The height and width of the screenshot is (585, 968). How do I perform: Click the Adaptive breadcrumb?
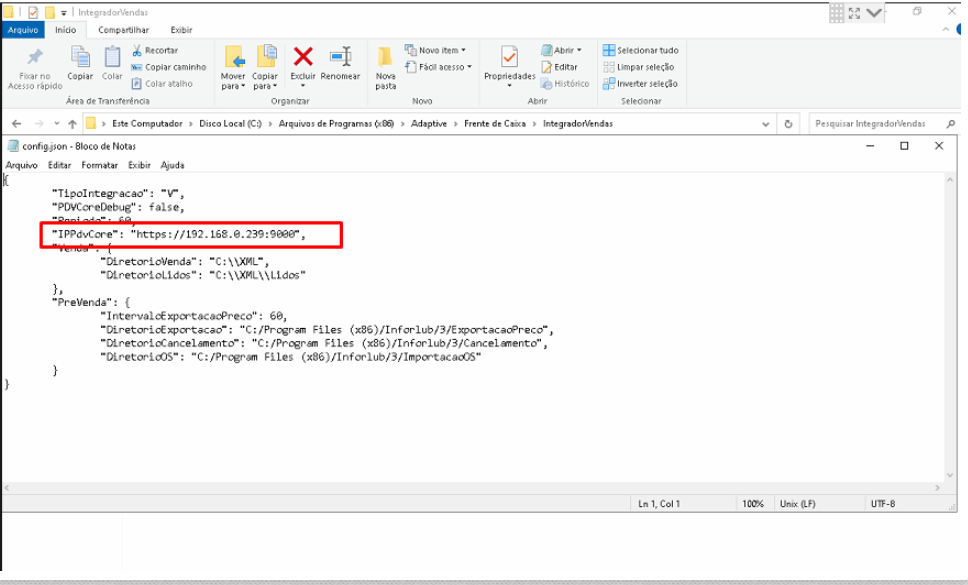(x=429, y=123)
